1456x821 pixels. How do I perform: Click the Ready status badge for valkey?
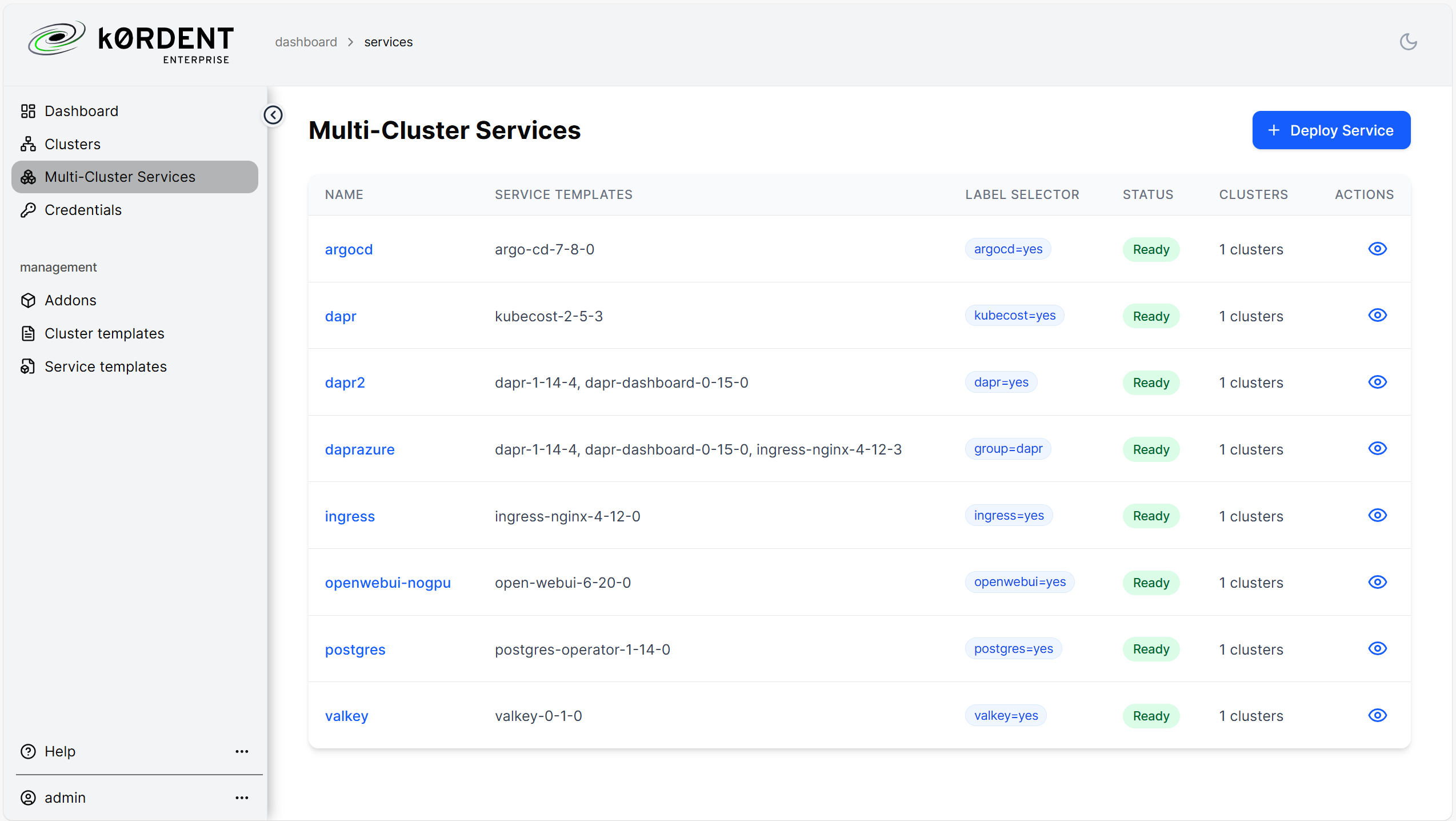1151,716
